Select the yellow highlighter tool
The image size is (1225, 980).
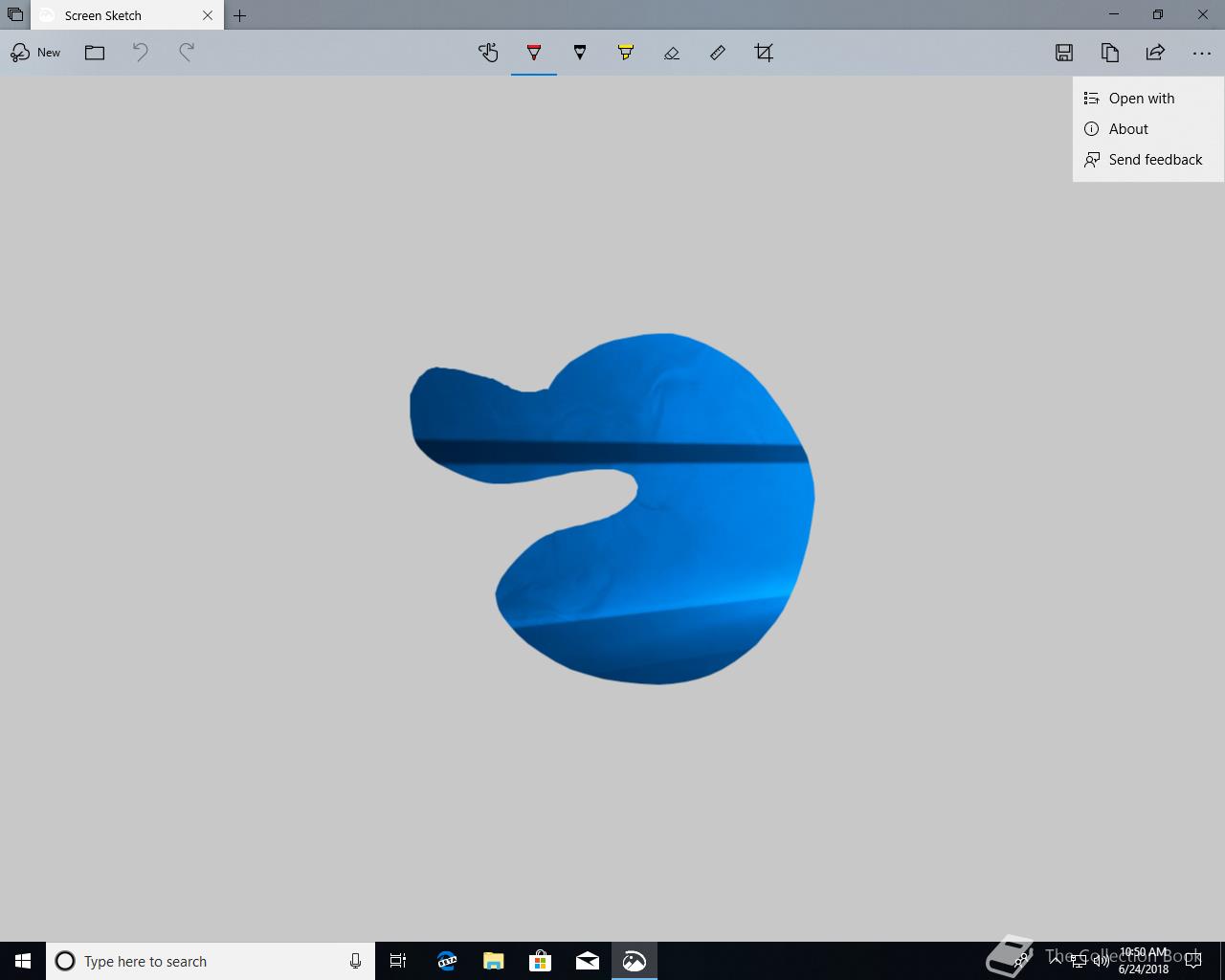point(626,53)
